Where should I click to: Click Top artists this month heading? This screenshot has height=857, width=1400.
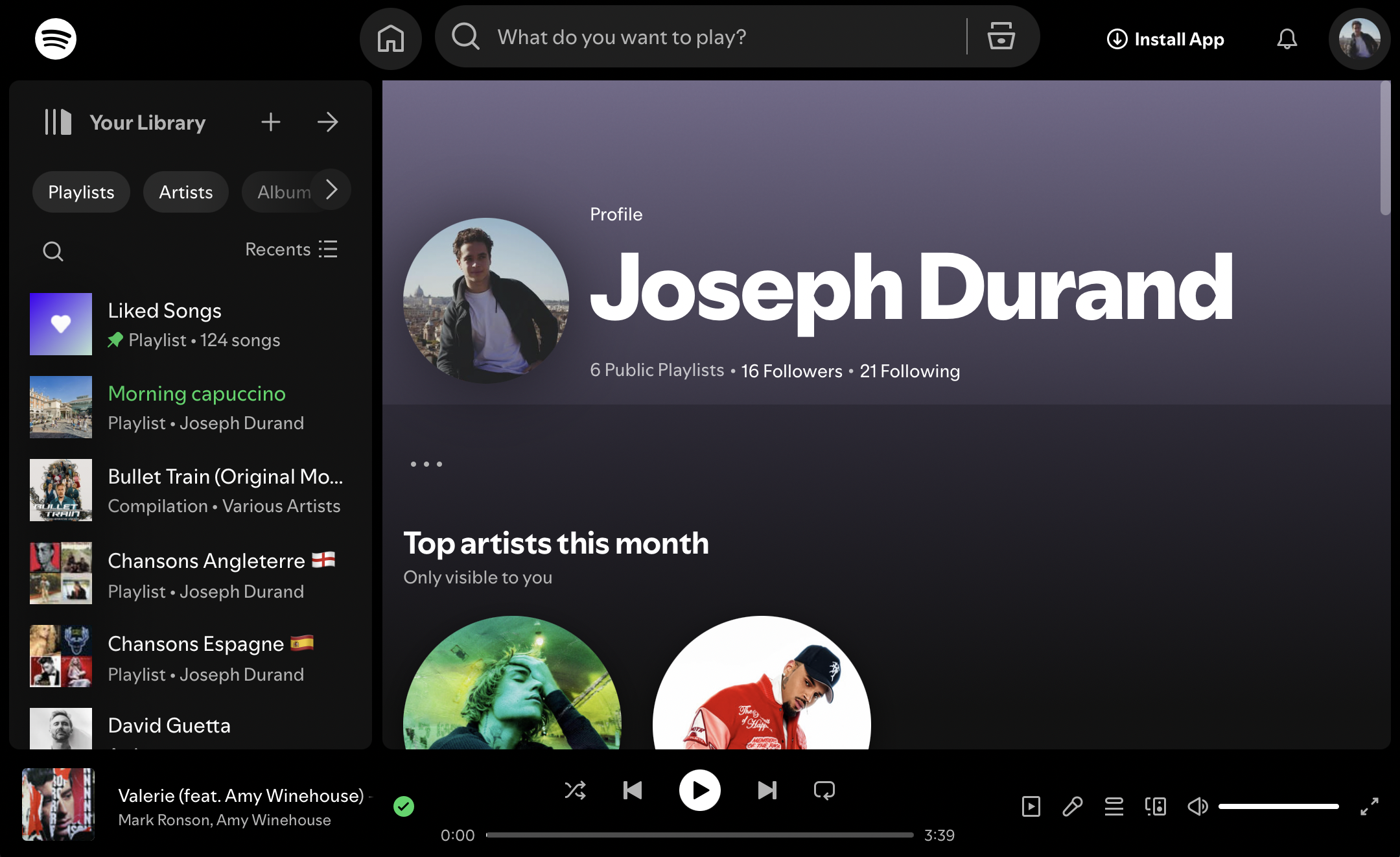556,543
